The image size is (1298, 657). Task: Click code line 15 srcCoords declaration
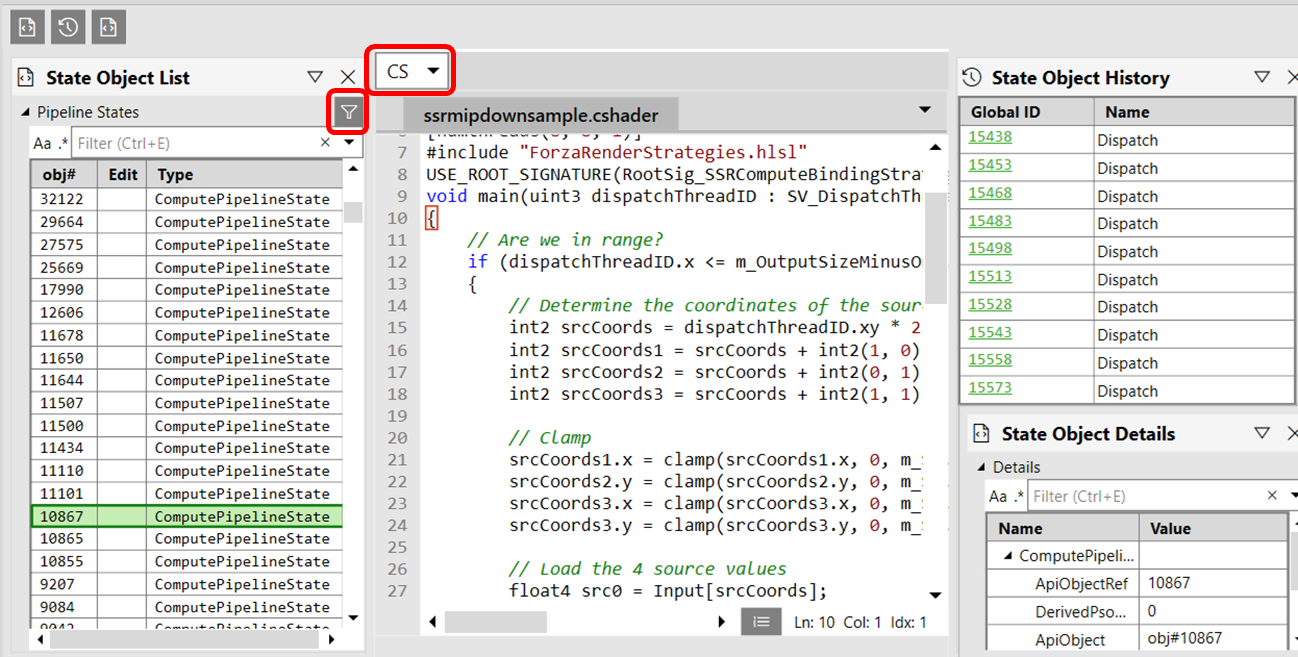tap(714, 328)
